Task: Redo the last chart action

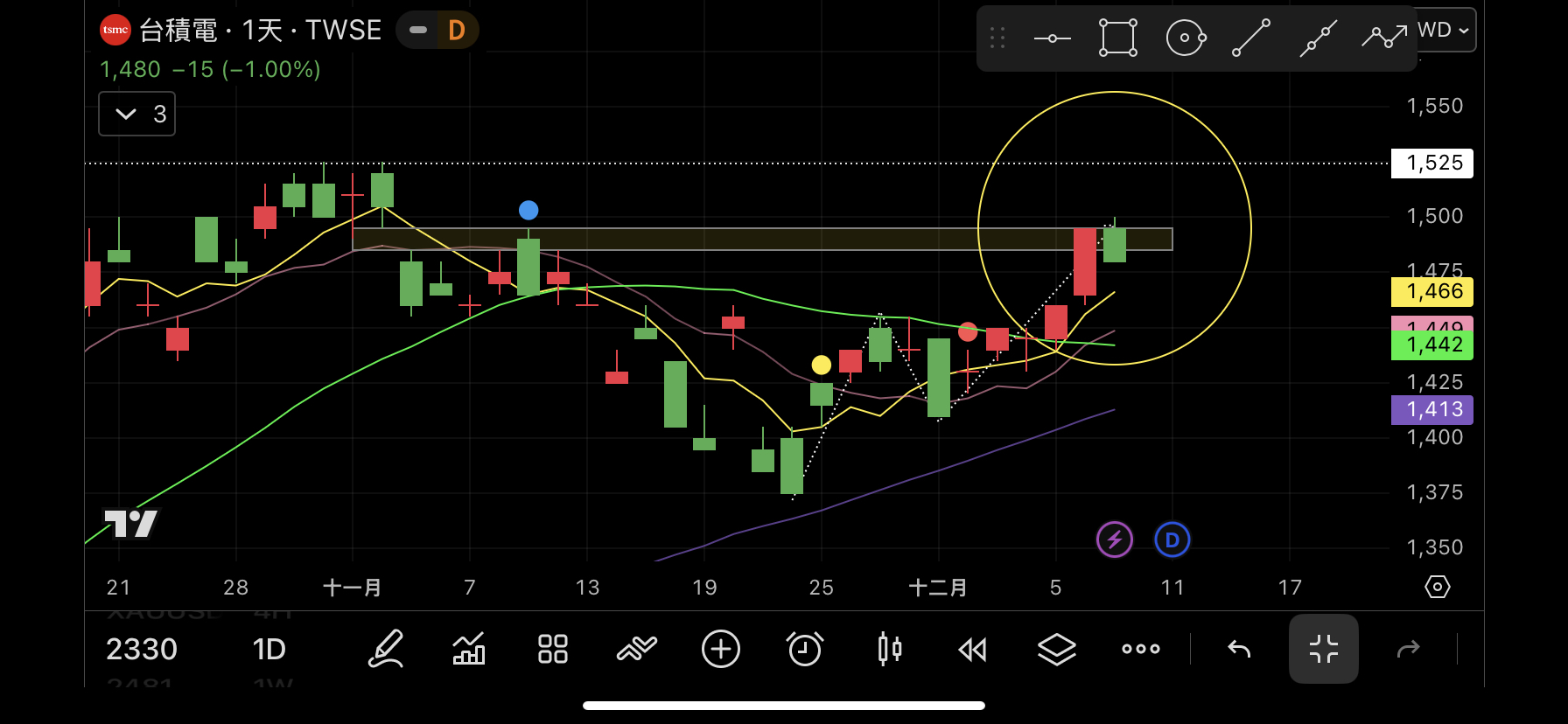Action: click(x=1408, y=649)
